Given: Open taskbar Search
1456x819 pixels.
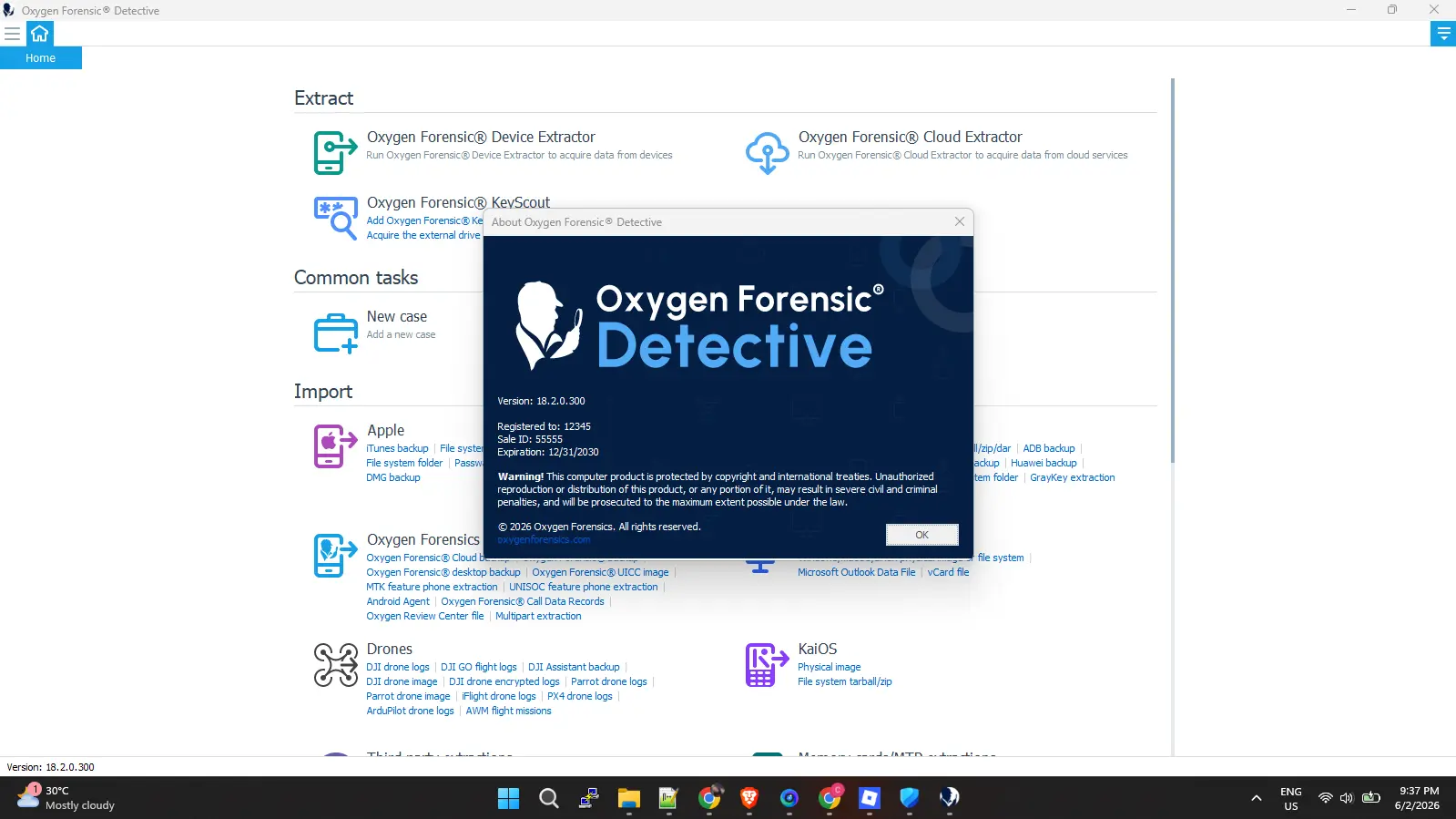Looking at the screenshot, I should [548, 798].
